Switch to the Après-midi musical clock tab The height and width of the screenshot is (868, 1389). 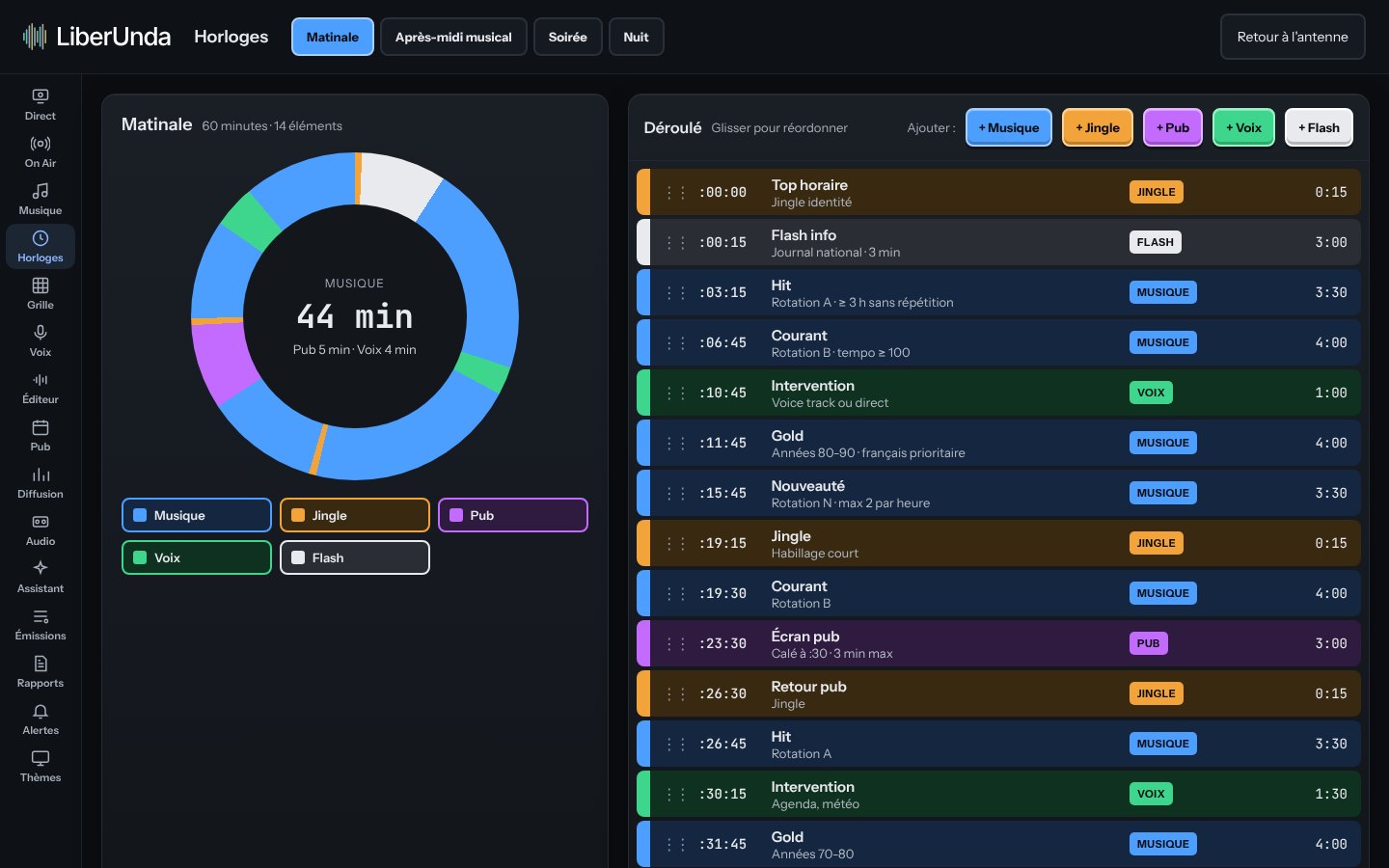point(453,37)
